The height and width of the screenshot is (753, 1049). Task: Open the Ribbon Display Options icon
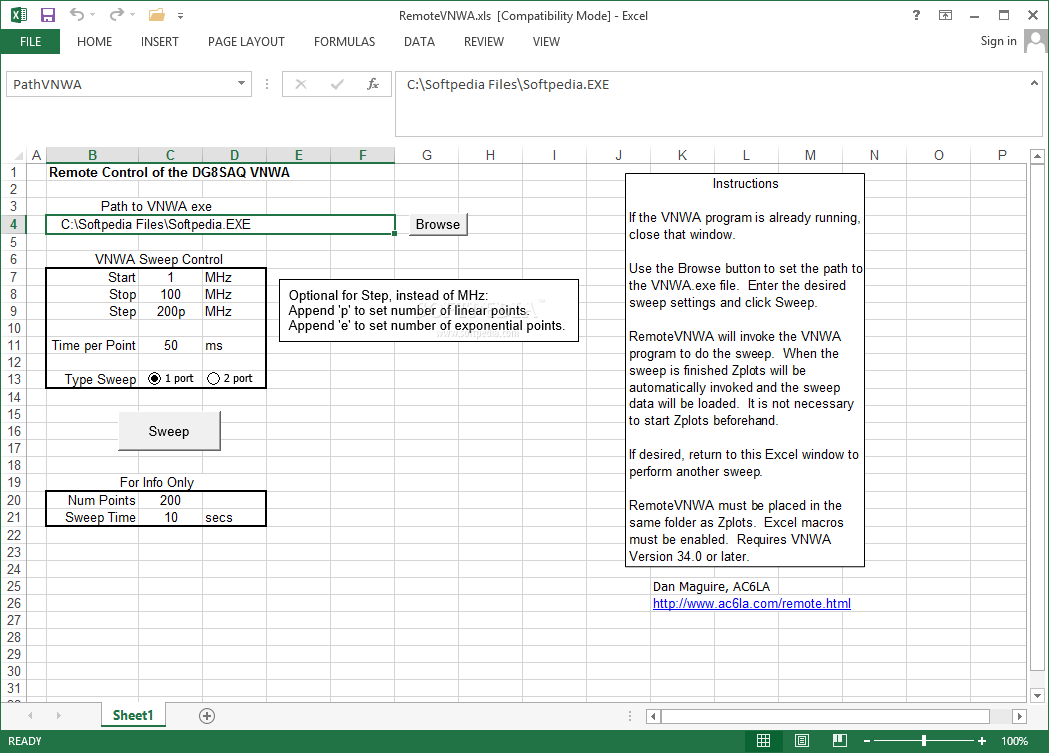click(945, 15)
